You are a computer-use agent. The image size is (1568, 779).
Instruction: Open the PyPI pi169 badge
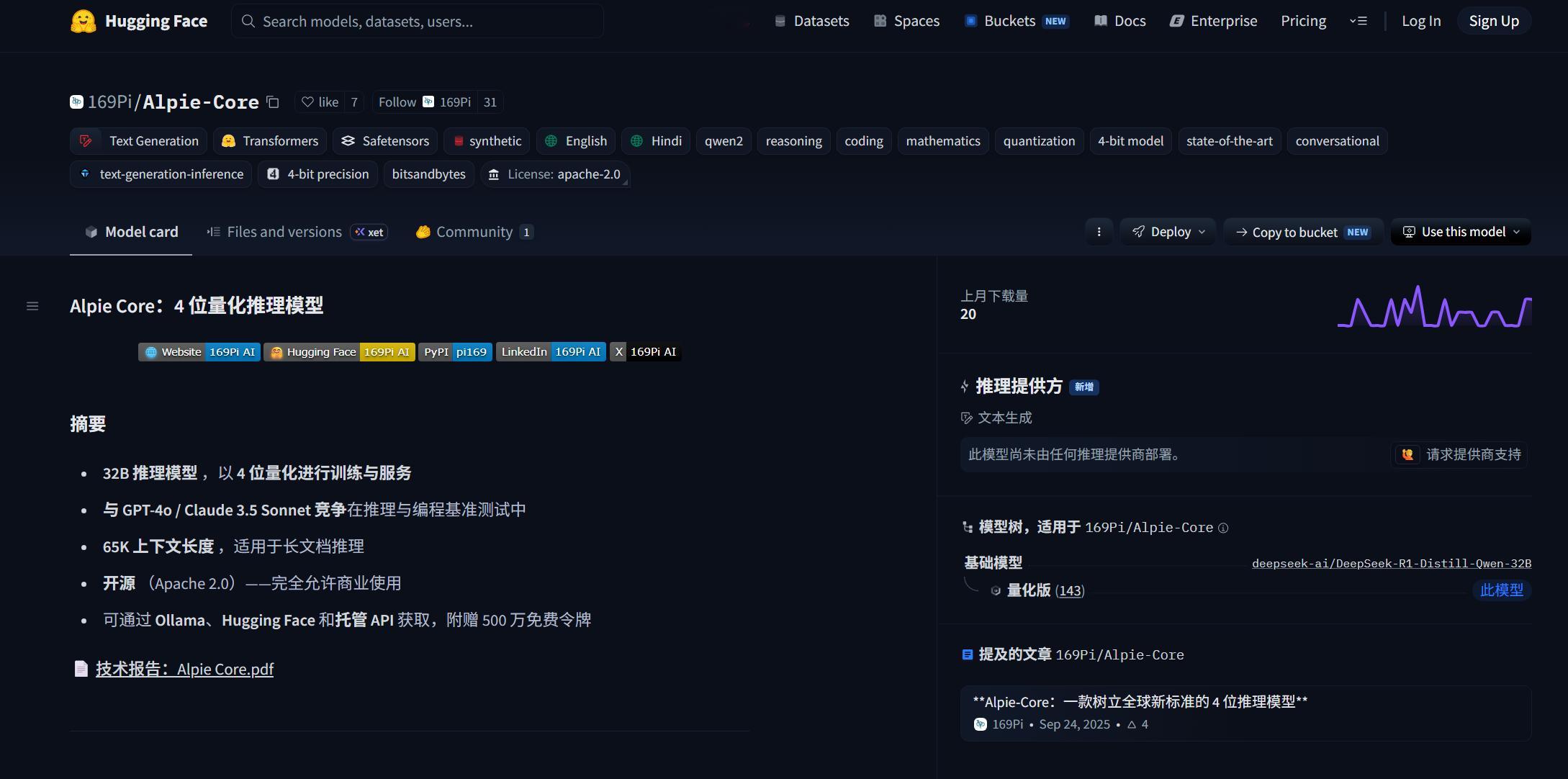coord(455,352)
